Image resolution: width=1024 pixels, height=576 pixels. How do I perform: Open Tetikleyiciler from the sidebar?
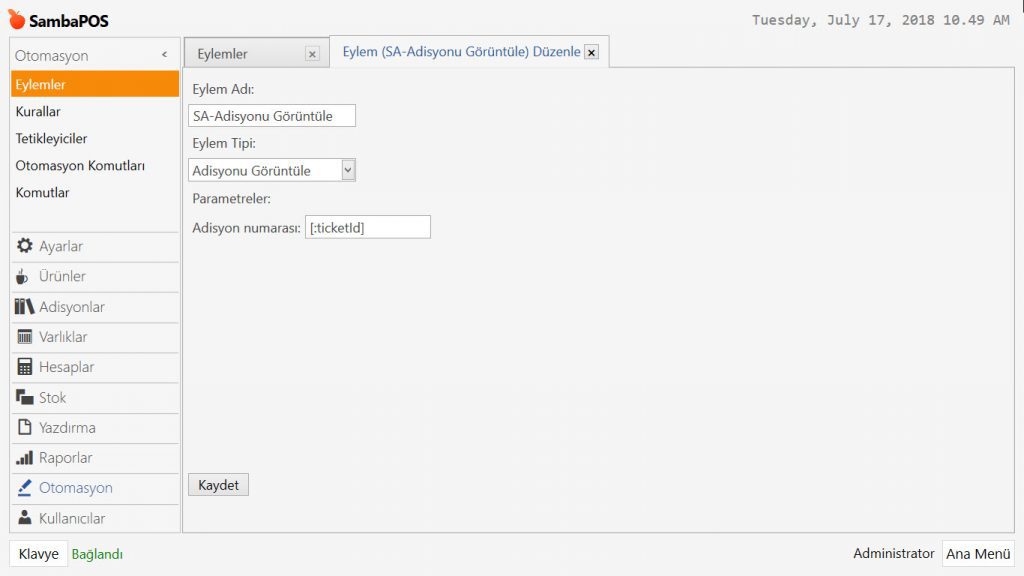(x=51, y=139)
